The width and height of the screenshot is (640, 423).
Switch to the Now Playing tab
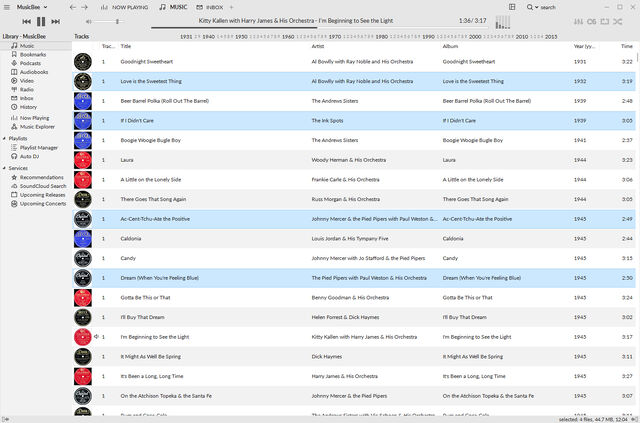124,7
